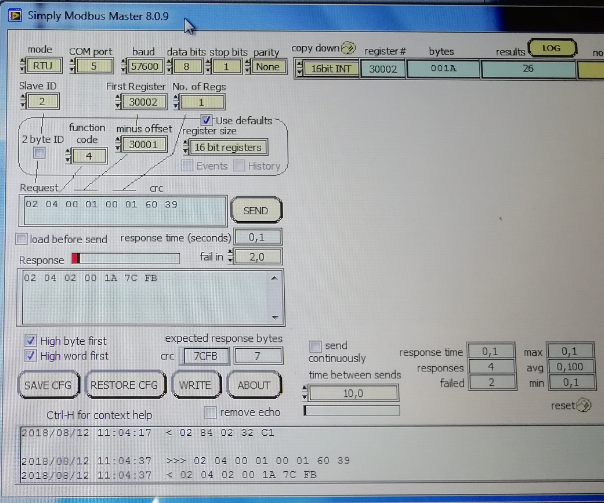604x503 pixels.
Task: Click SAVE CFG button
Action: pyautogui.click(x=48, y=384)
